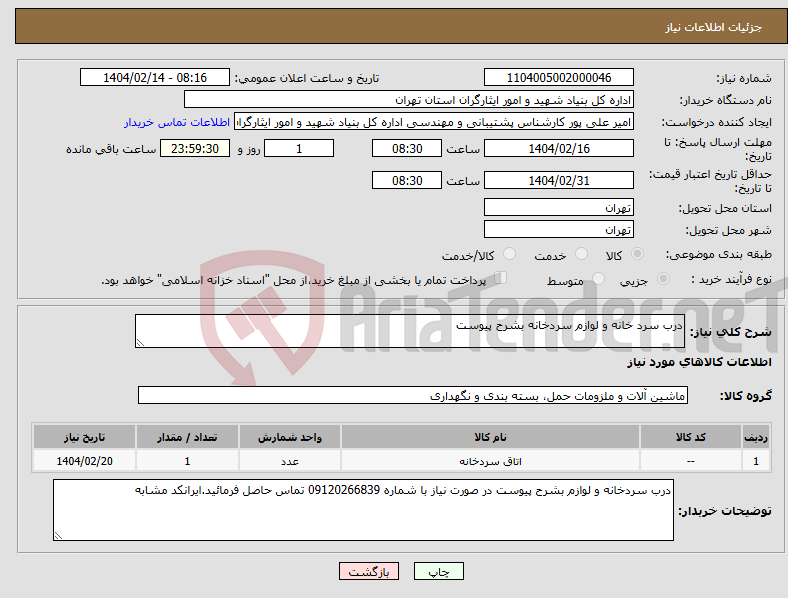Image resolution: width=788 pixels, height=598 pixels.
Task: Select the خدمت radio button
Action: point(581,254)
